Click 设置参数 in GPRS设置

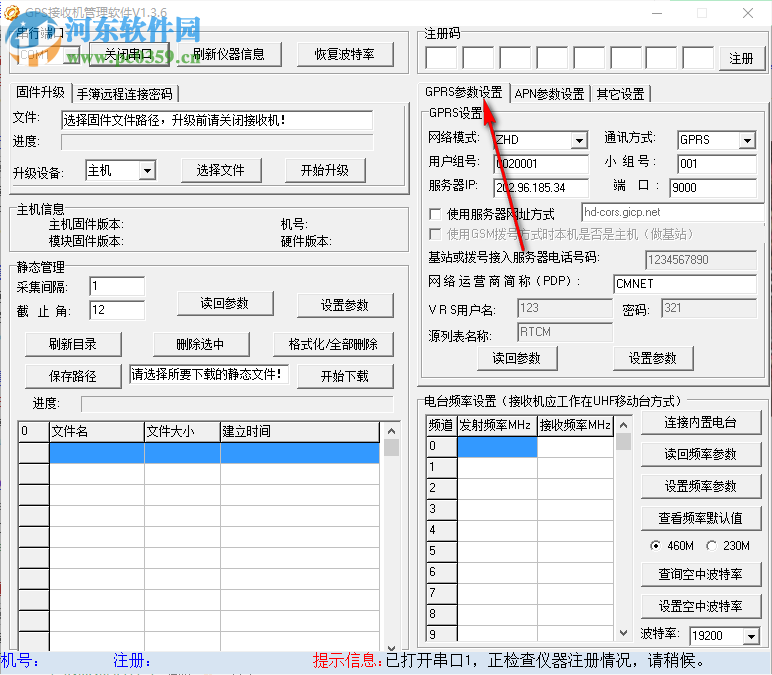pyautogui.click(x=653, y=358)
